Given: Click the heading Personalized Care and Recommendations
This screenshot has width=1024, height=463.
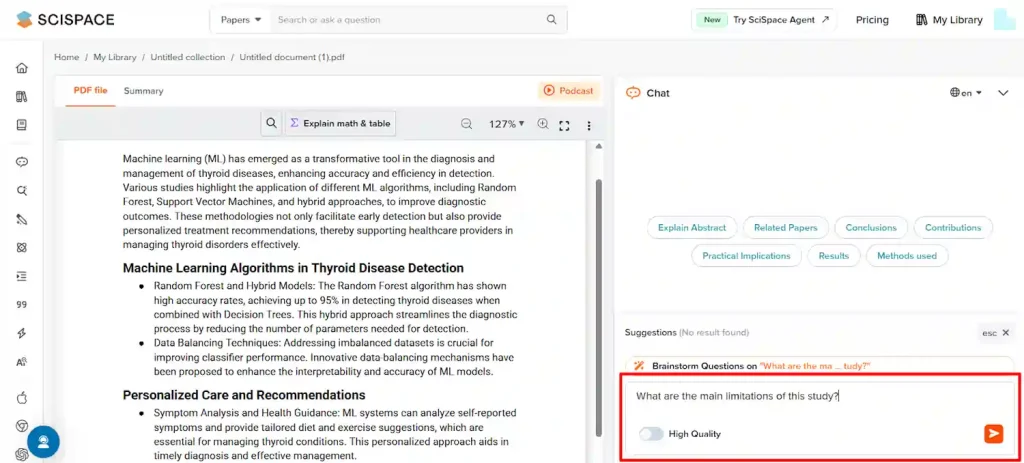Looking at the screenshot, I should coord(244,395).
